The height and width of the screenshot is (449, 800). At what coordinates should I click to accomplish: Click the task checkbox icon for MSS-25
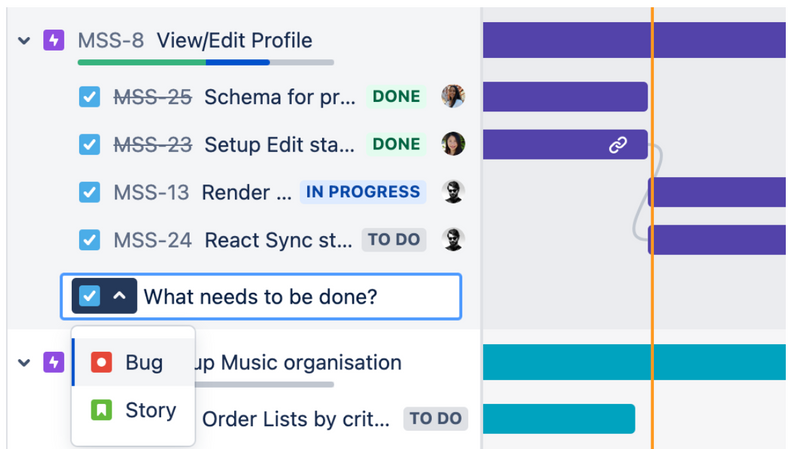click(90, 97)
